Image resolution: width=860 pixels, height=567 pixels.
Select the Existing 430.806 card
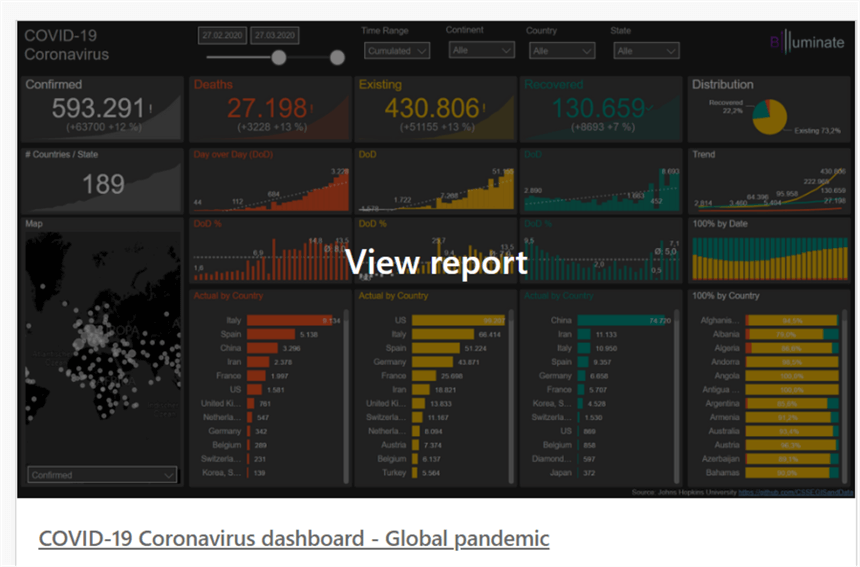click(435, 109)
